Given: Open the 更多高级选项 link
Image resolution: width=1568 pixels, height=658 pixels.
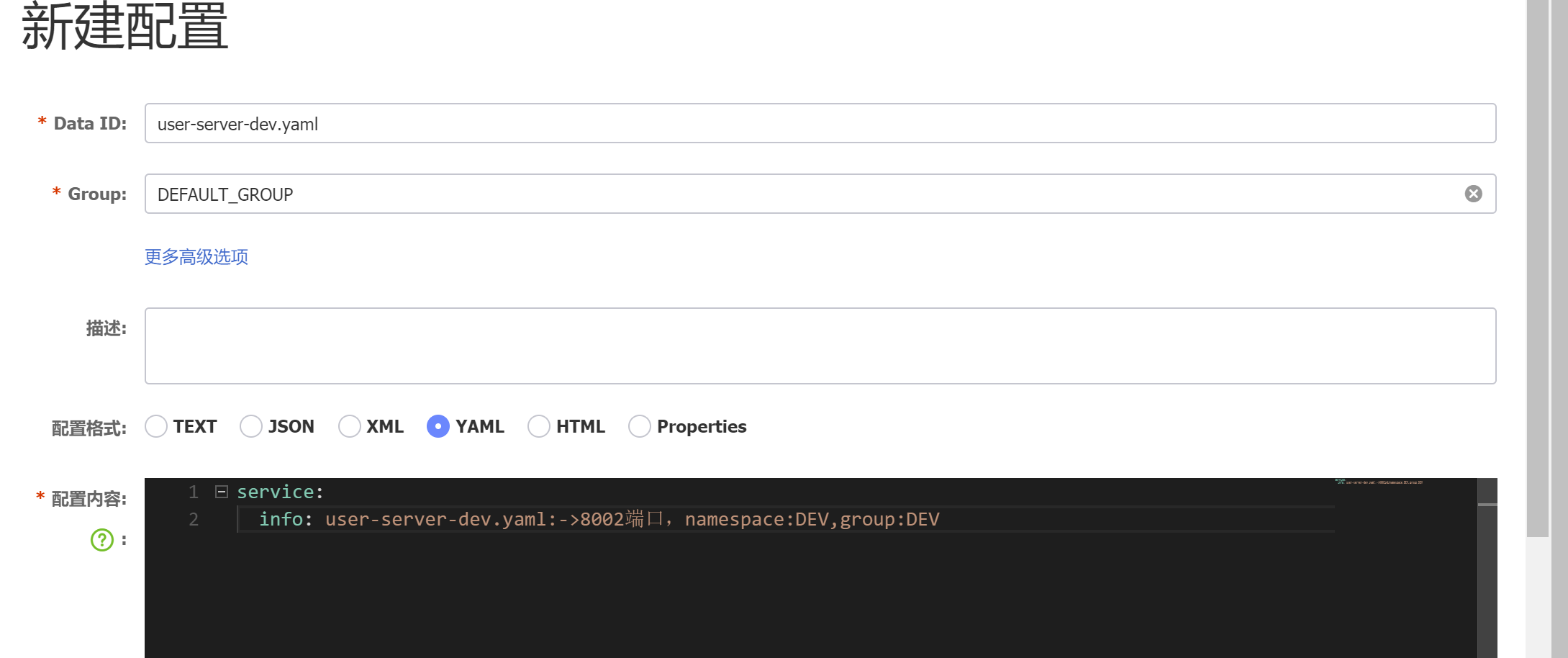Looking at the screenshot, I should (x=196, y=257).
